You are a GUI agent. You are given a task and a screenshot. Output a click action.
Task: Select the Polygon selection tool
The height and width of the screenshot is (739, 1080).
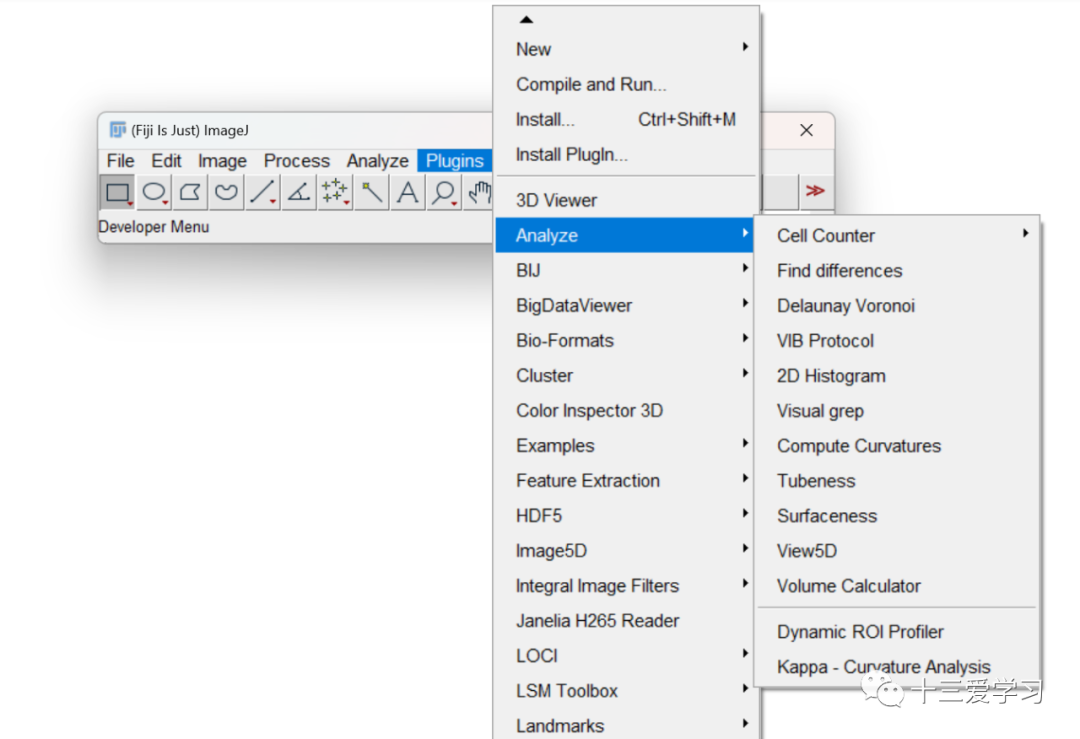point(190,192)
